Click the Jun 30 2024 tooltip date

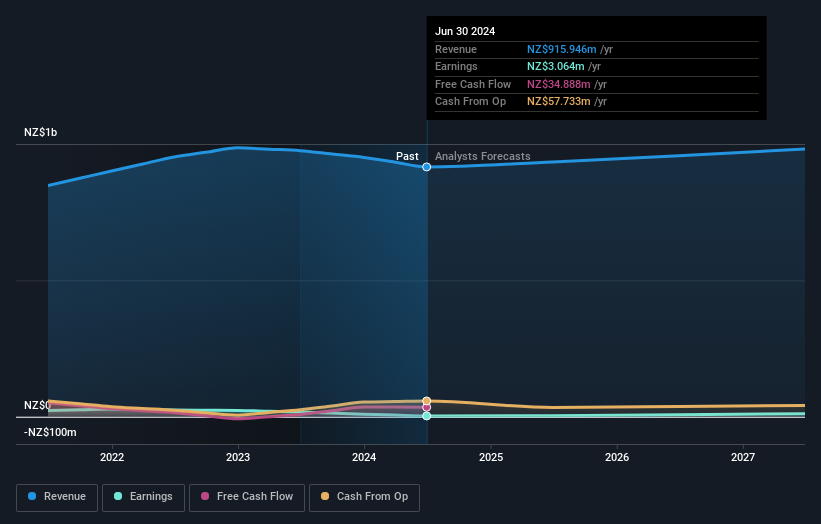point(464,31)
